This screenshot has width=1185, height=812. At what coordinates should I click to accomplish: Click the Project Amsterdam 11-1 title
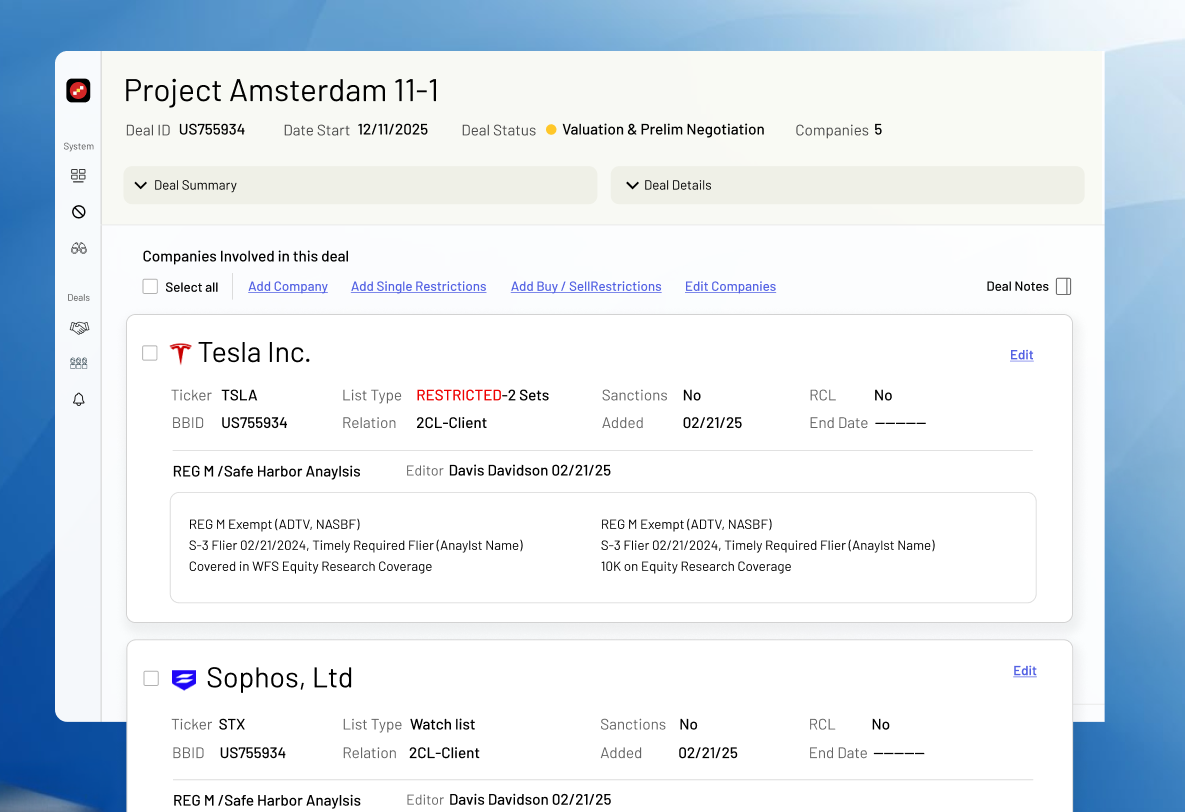pyautogui.click(x=281, y=91)
